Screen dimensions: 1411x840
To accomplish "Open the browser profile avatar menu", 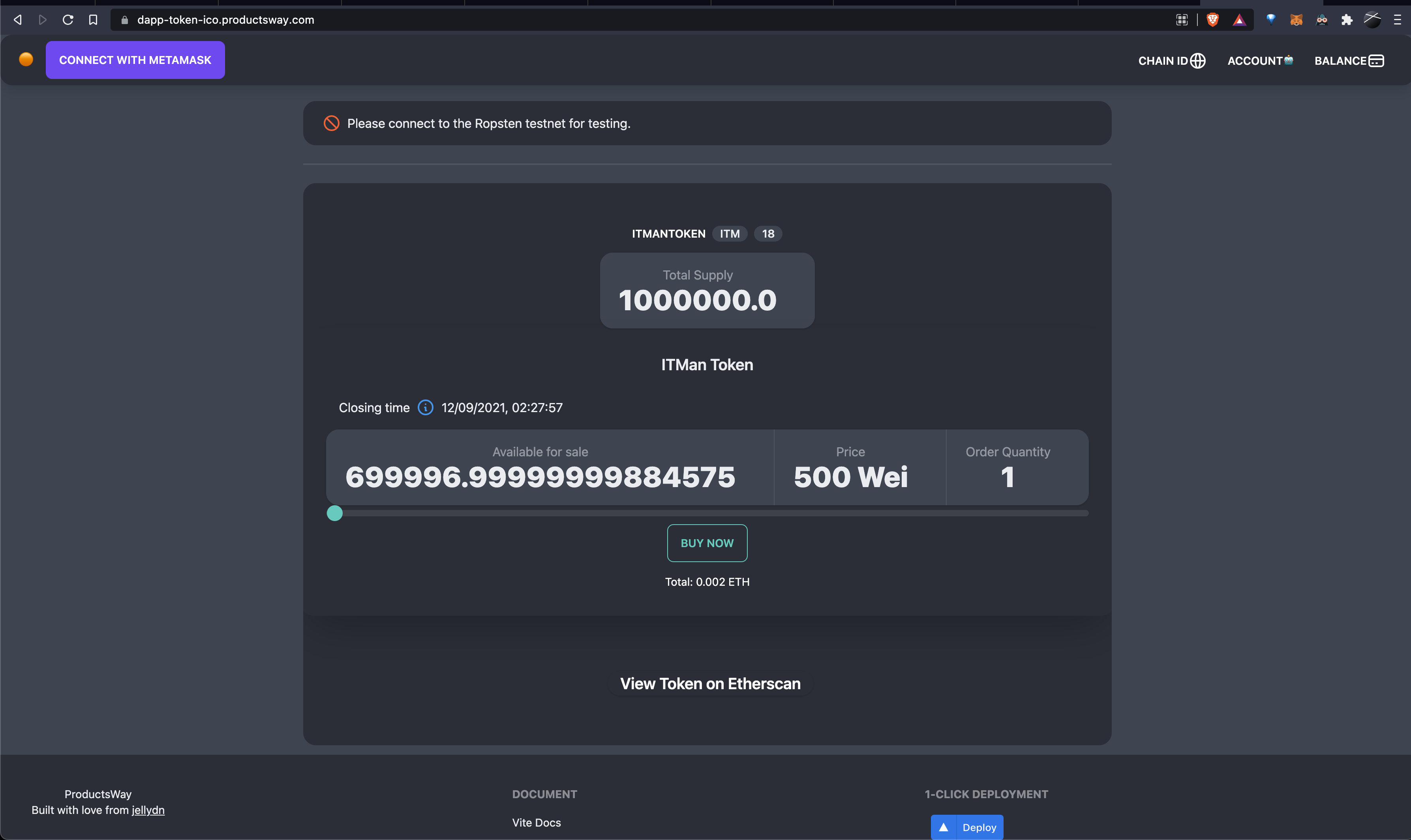I will pos(1372,20).
